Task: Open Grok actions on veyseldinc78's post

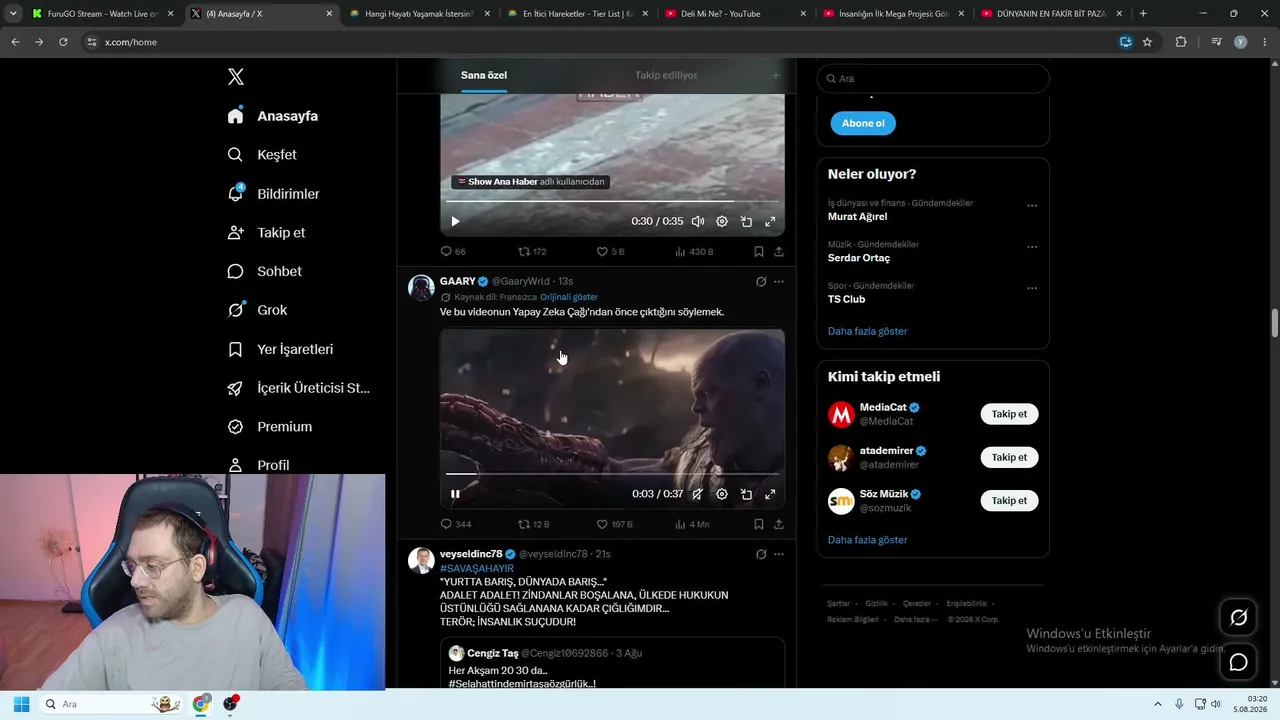Action: [x=761, y=554]
